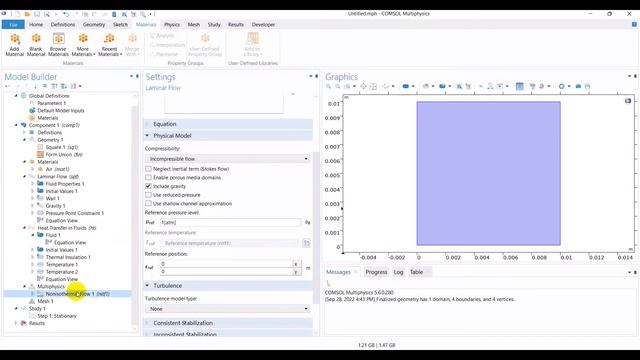Click the reference position y field
640x360 pixels.
pyautogui.click(x=226, y=271)
